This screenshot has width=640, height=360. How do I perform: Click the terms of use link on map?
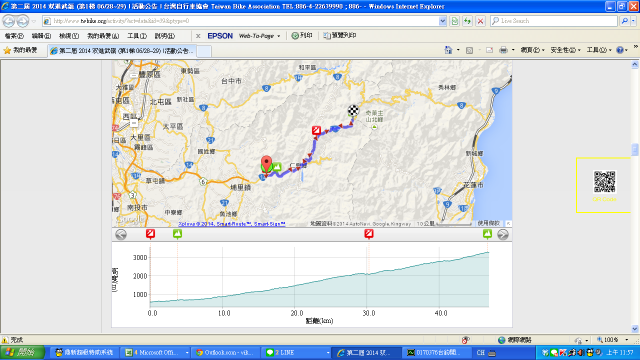tap(489, 224)
